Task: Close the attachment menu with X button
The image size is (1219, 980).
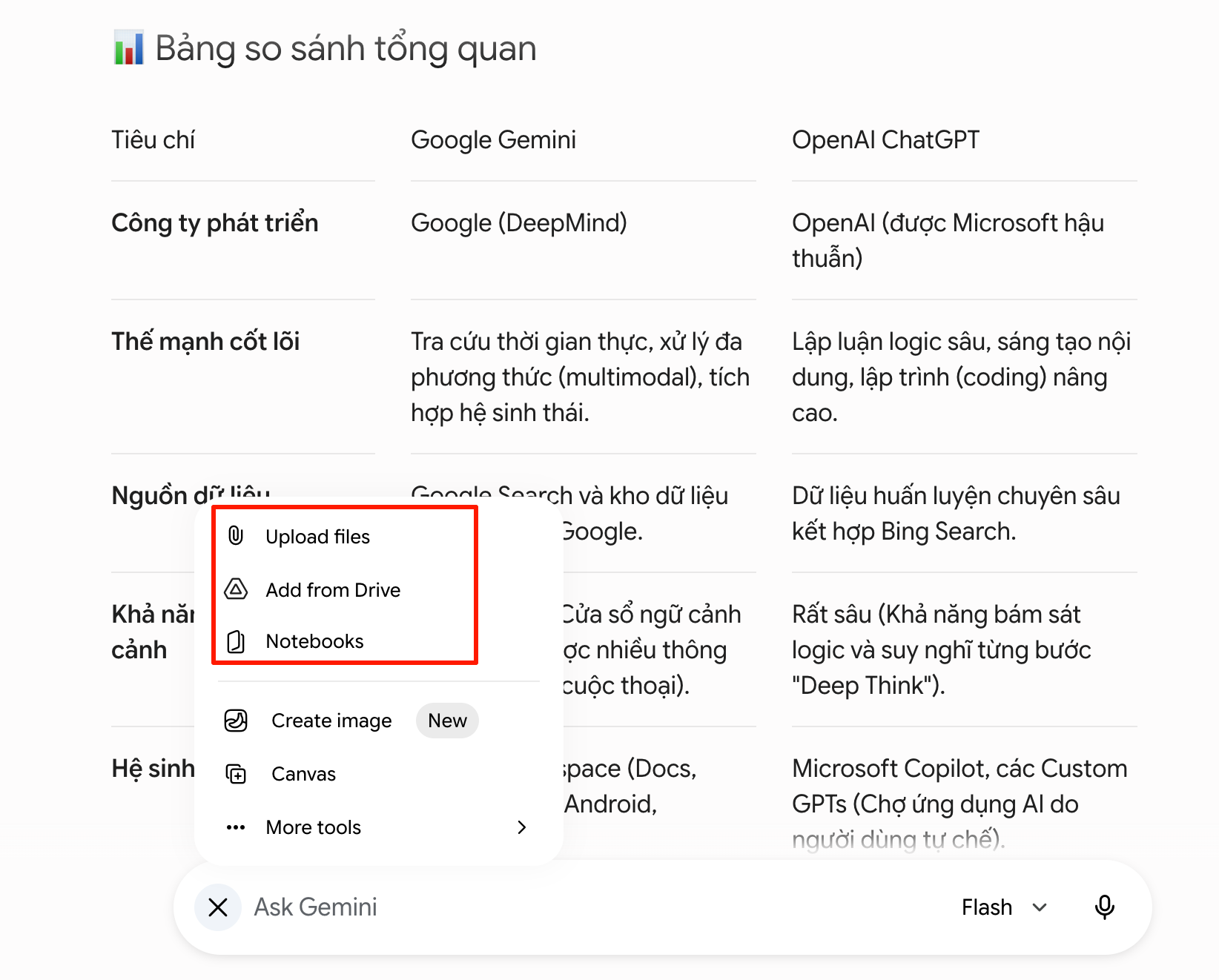Action: 218,907
